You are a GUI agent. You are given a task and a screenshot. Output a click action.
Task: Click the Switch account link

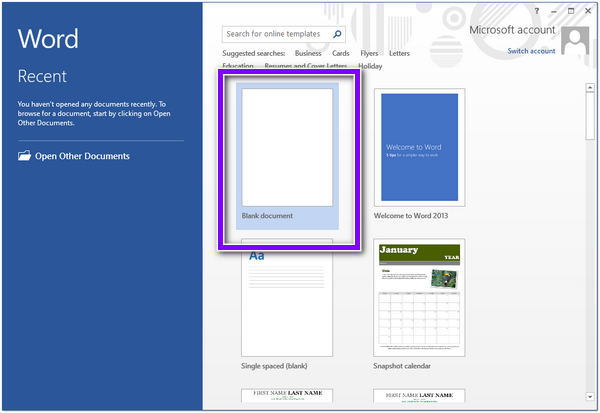(531, 51)
